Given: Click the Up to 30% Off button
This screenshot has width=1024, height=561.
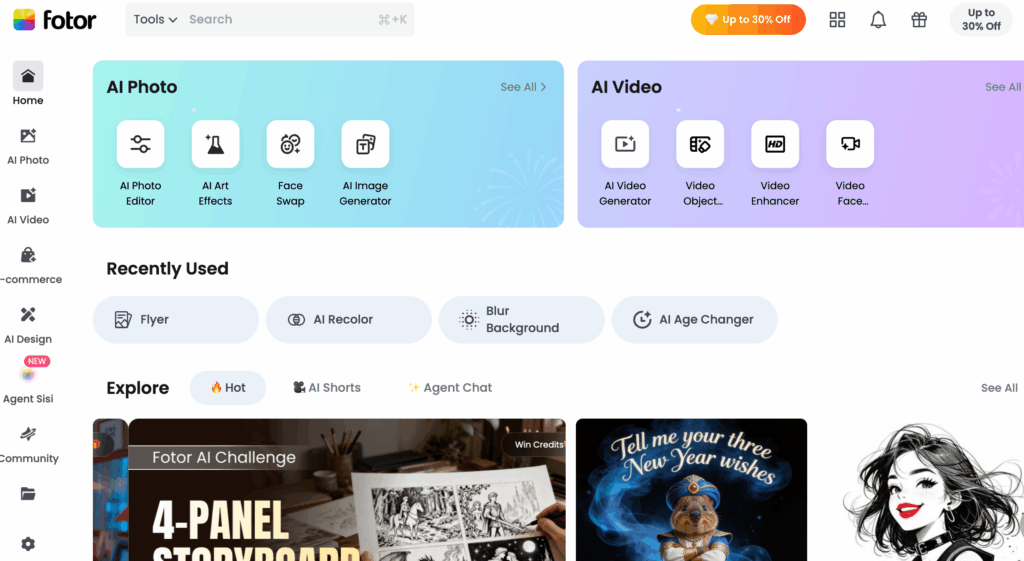Looking at the screenshot, I should coord(748,20).
